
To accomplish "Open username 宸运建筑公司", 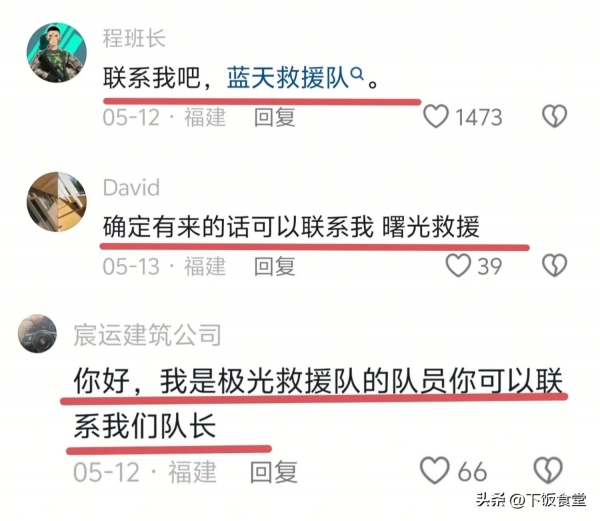I will (147, 335).
